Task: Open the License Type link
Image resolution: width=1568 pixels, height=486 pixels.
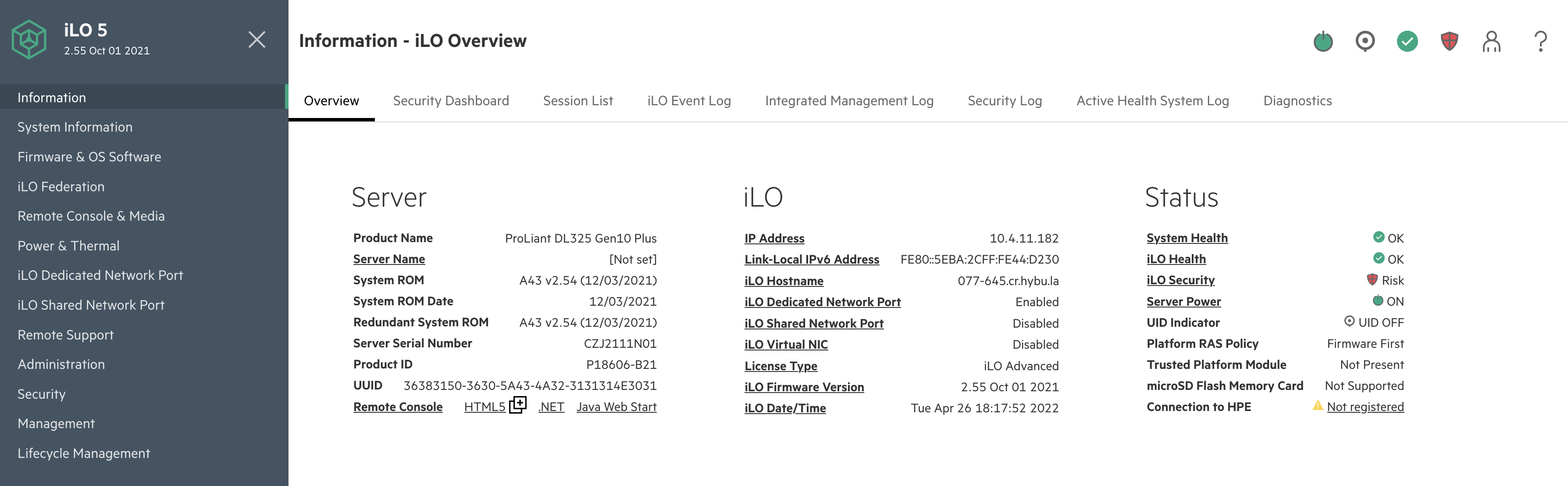Action: click(x=780, y=366)
